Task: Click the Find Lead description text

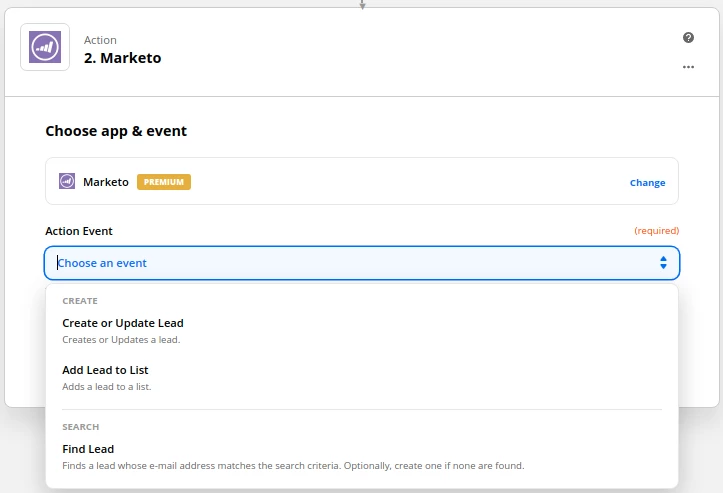Action: point(293,466)
